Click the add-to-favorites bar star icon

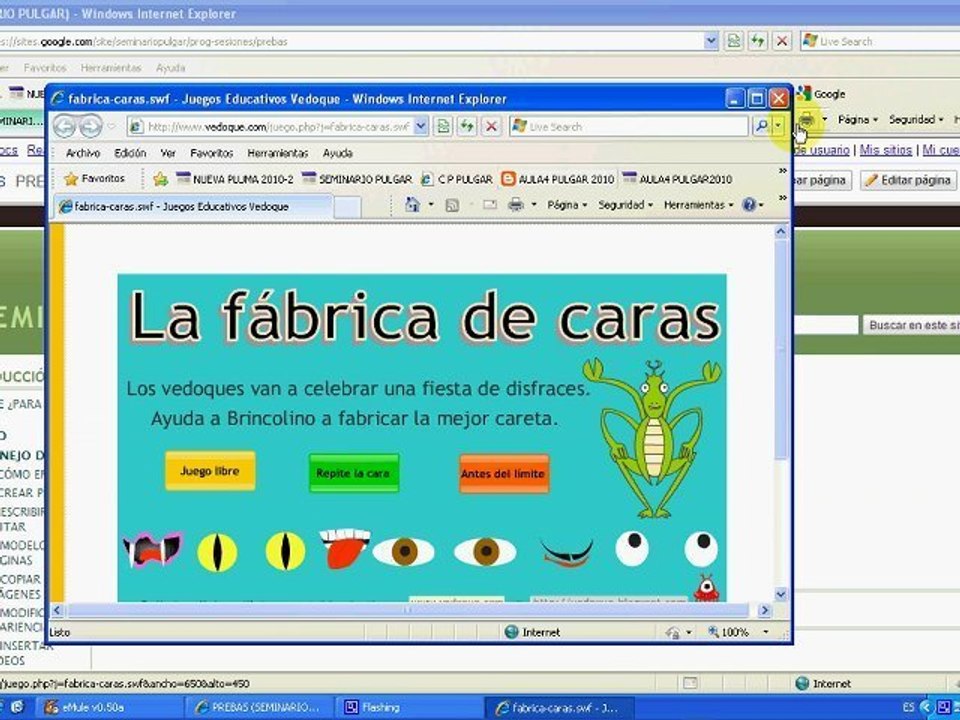coord(160,179)
